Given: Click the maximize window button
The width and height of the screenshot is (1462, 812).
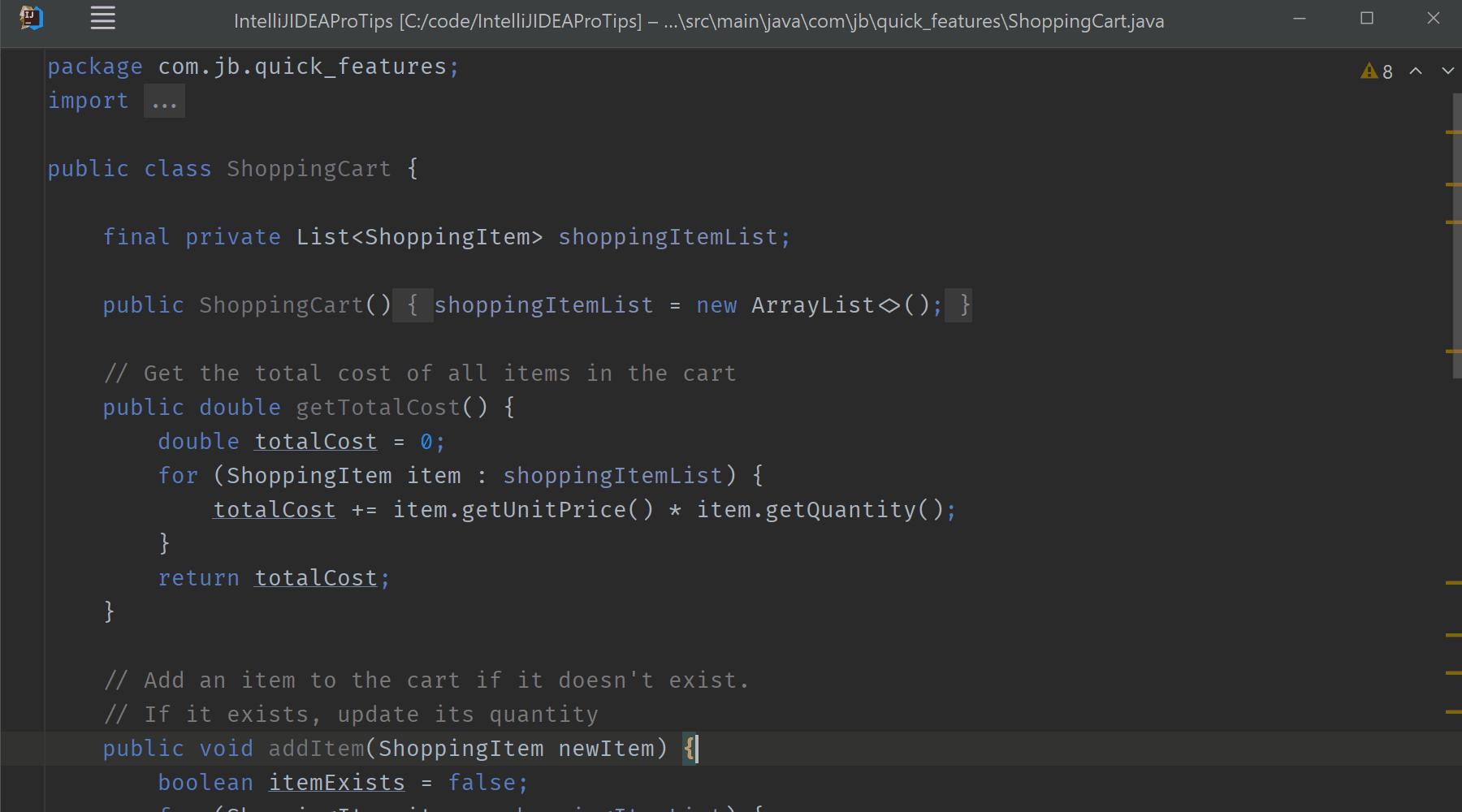Looking at the screenshot, I should pos(1366,18).
